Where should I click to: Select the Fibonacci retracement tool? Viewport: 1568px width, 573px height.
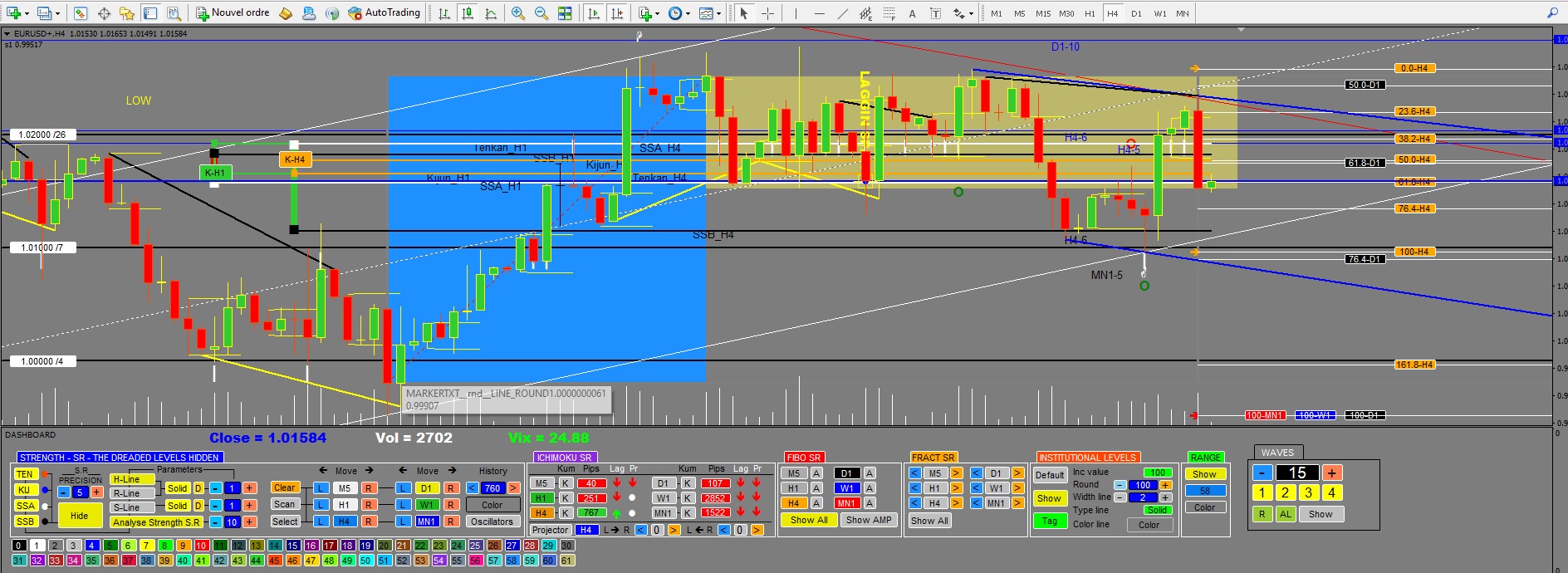(889, 13)
